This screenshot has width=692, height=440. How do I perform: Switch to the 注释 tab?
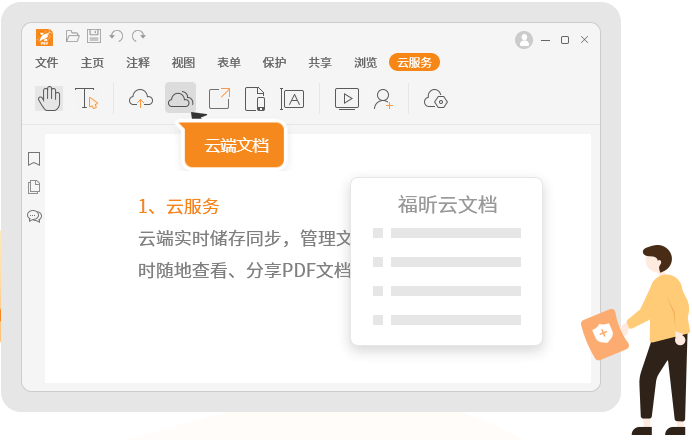(x=138, y=63)
